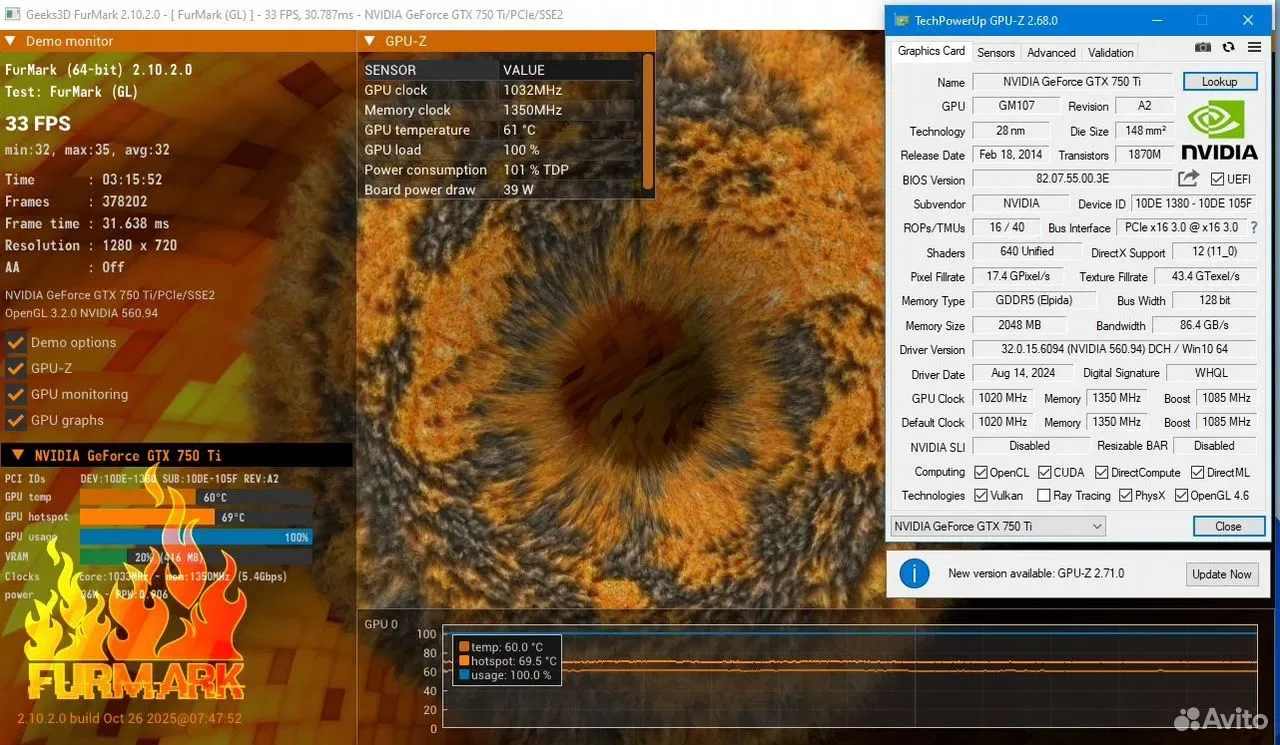Toggle the Ray Tracing checkbox

[x=1044, y=495]
